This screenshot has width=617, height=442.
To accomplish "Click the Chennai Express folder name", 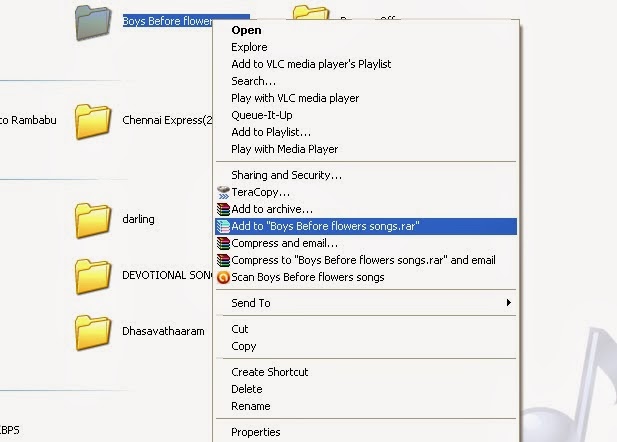I will [x=167, y=120].
